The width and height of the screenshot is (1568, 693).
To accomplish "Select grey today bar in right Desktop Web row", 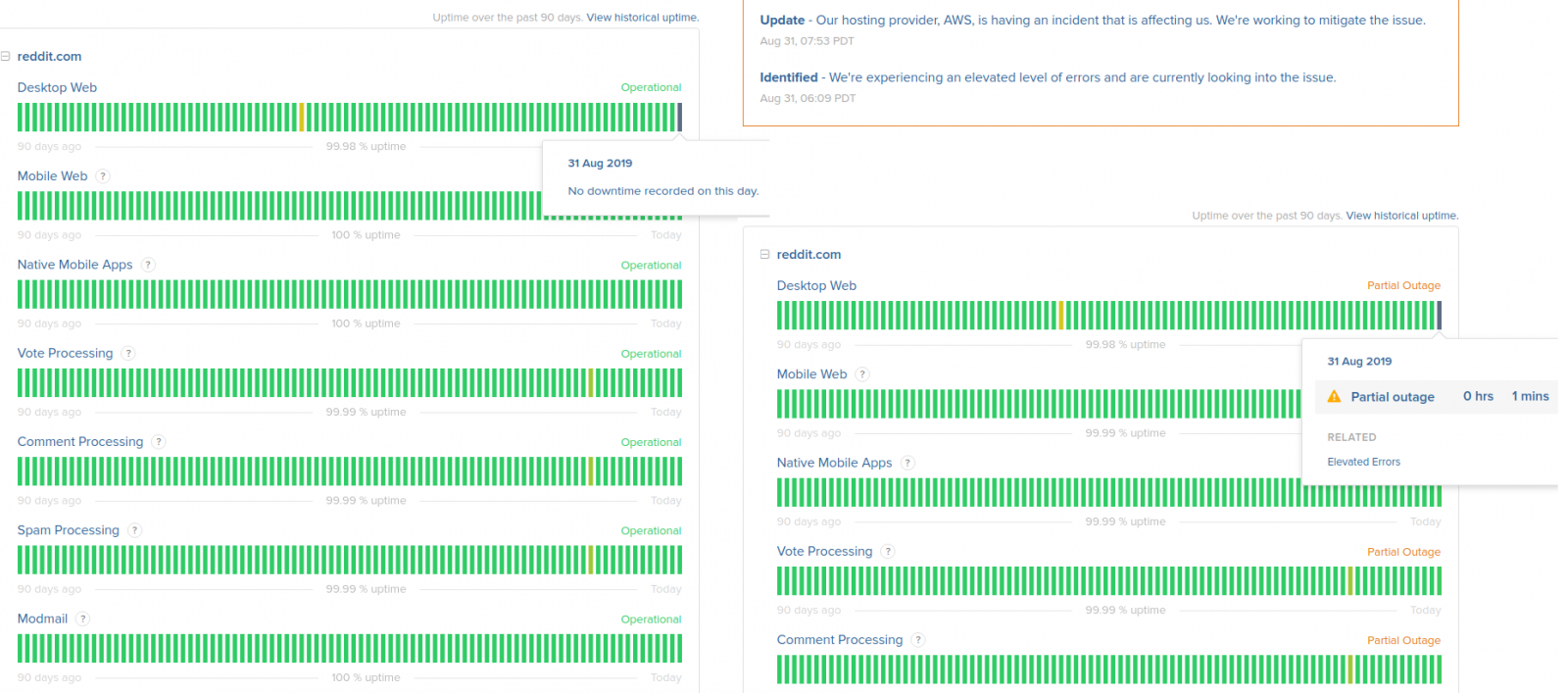I will click(x=1439, y=316).
